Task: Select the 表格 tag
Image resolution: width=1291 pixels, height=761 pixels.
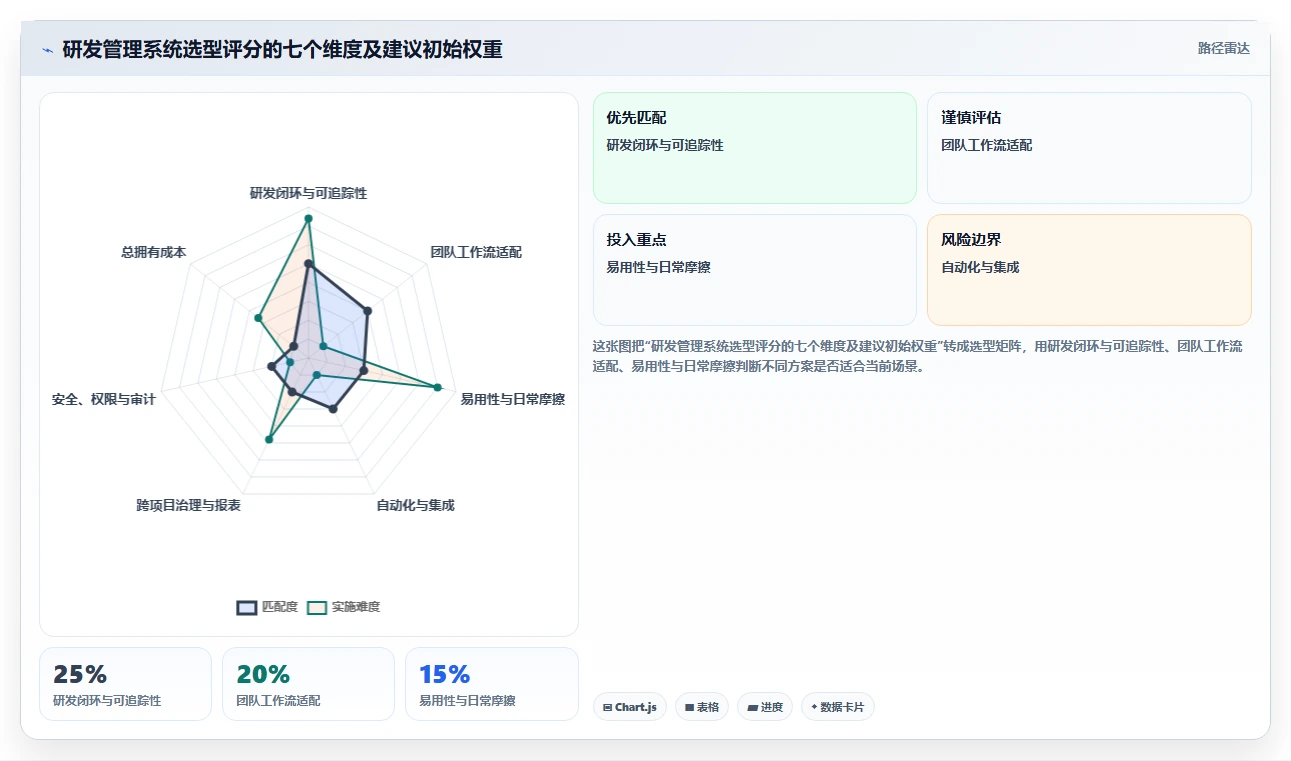Action: pos(702,707)
